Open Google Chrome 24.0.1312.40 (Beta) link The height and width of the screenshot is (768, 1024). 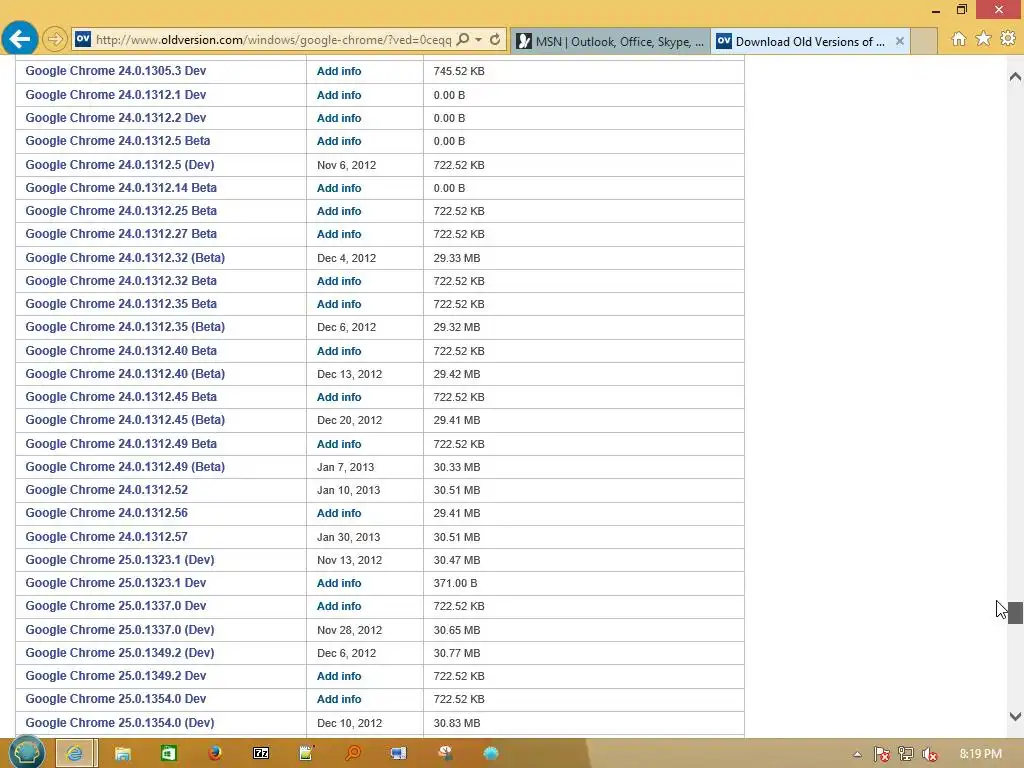[x=125, y=374]
